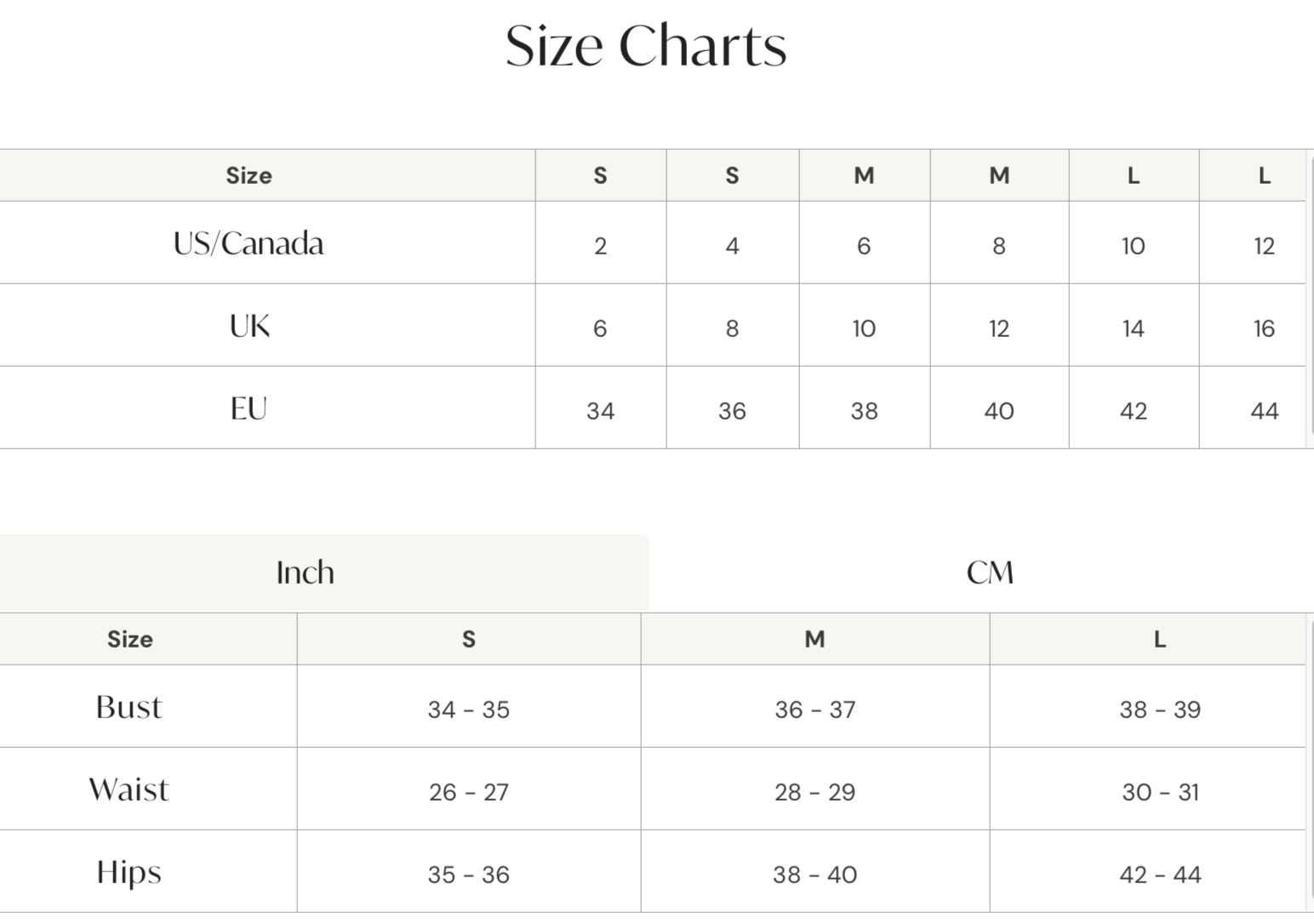The width and height of the screenshot is (1314, 924).
Task: Click the Hips 35 - 36 measurement cell
Action: [x=468, y=875]
